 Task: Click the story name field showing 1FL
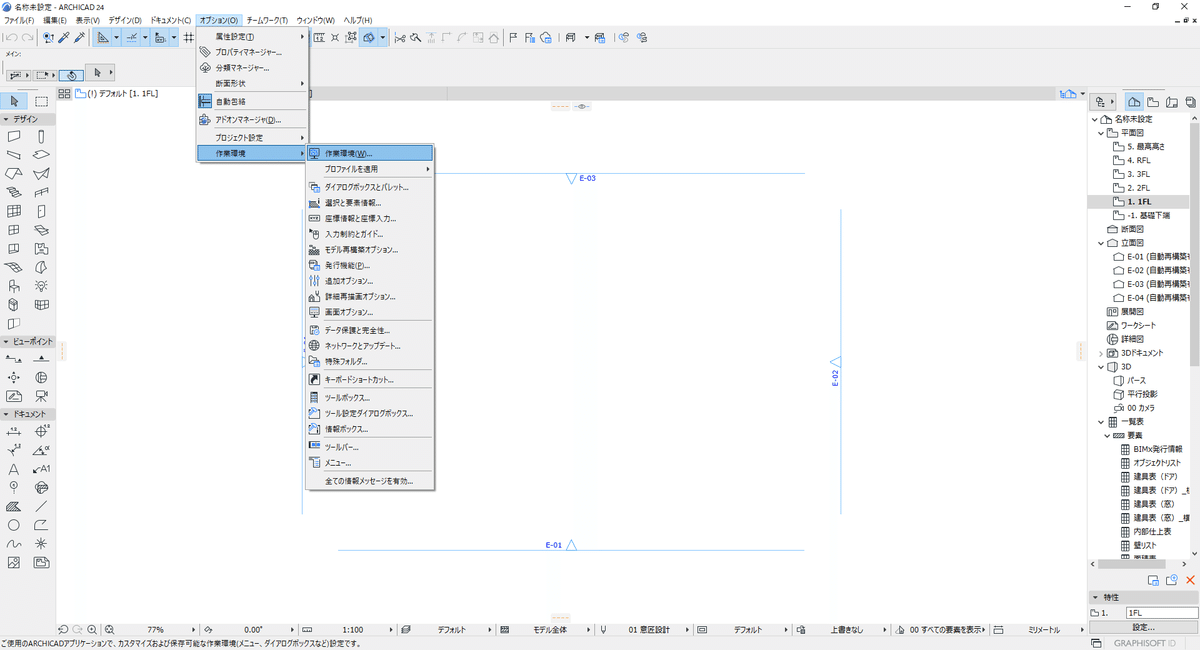pos(1160,612)
